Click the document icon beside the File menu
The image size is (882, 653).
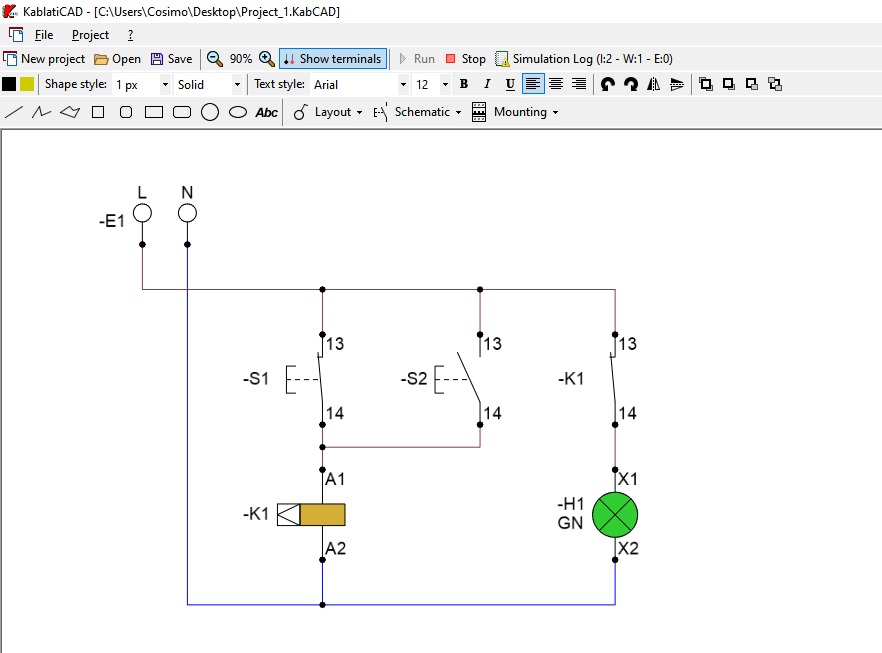[x=16, y=35]
